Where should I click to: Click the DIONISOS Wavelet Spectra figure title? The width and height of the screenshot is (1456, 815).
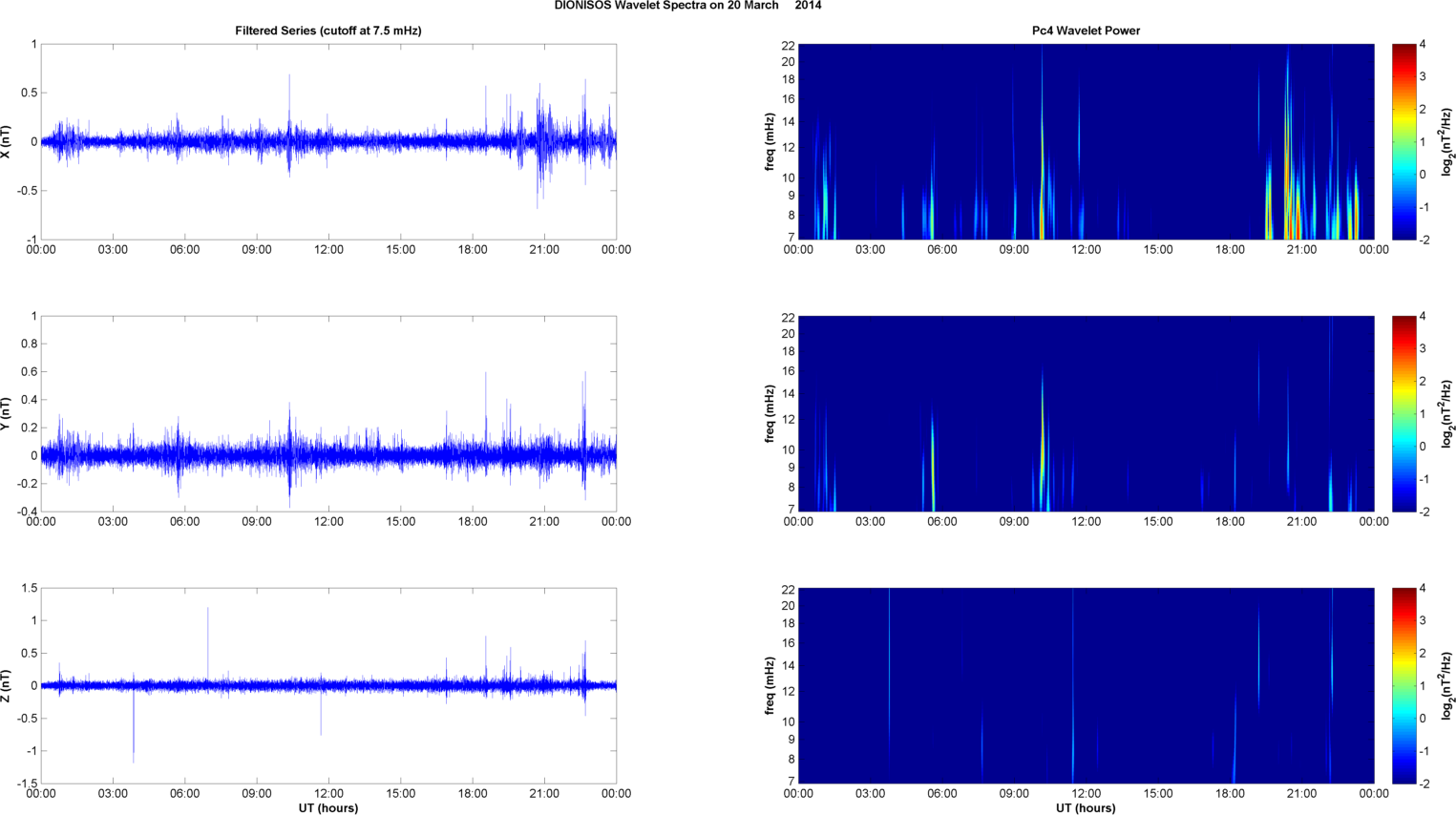tap(687, 6)
